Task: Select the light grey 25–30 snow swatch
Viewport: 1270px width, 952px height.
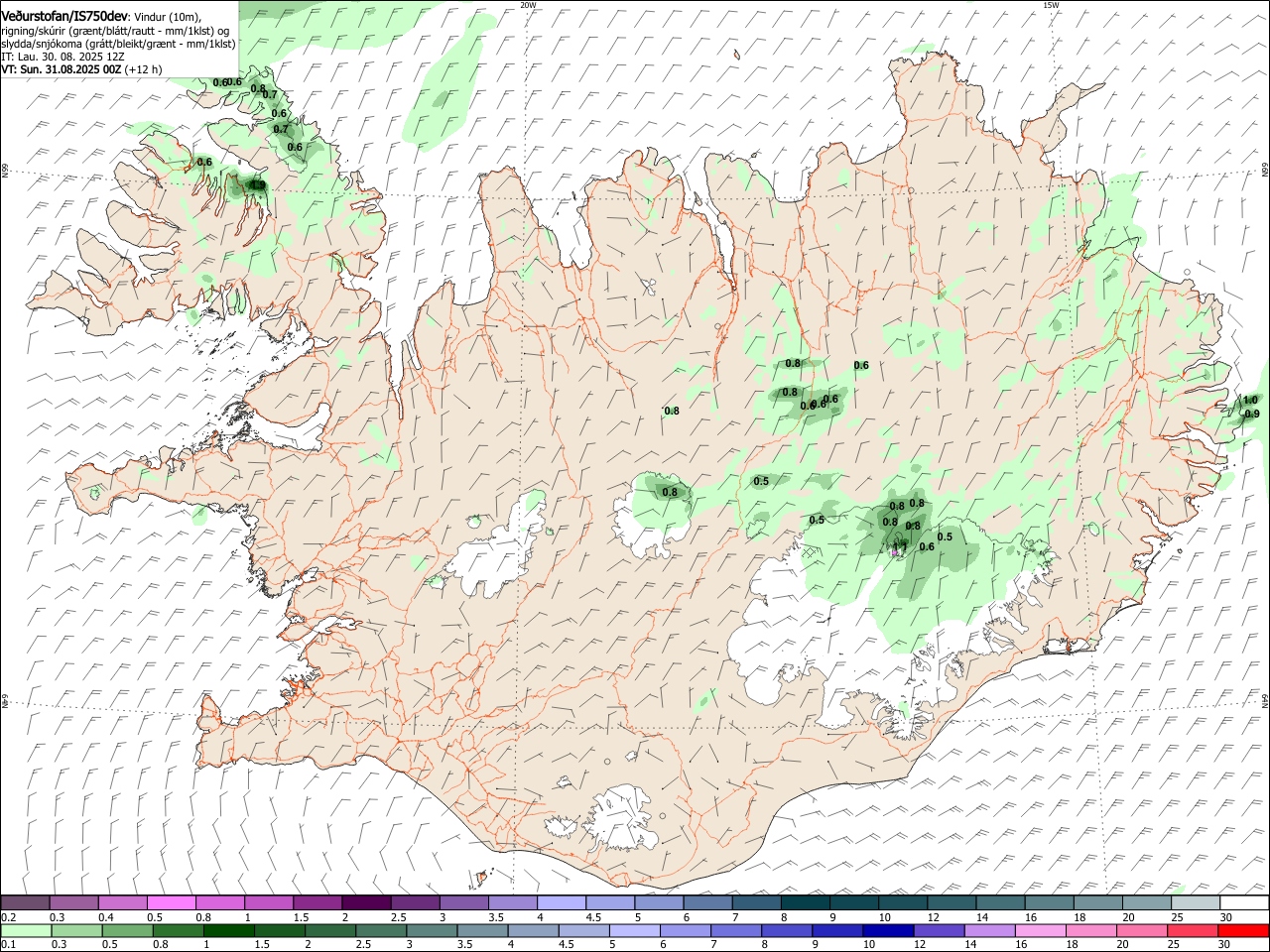Action: point(1196,902)
